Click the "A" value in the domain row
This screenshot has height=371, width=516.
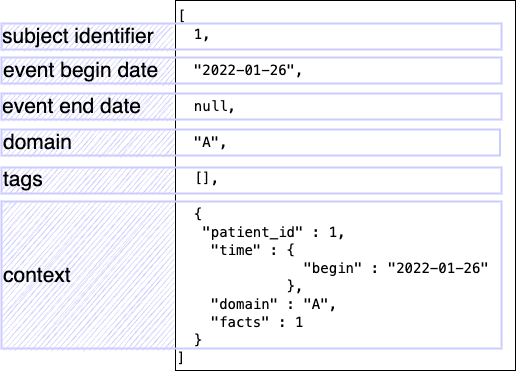(x=206, y=142)
